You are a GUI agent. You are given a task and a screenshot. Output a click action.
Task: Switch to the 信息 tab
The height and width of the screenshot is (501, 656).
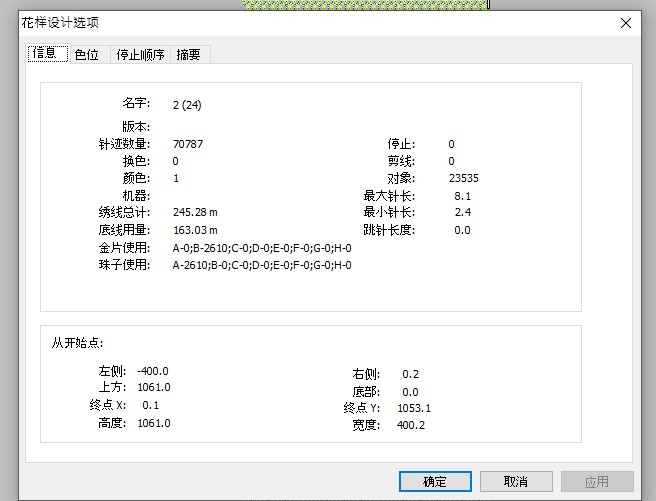(48, 54)
